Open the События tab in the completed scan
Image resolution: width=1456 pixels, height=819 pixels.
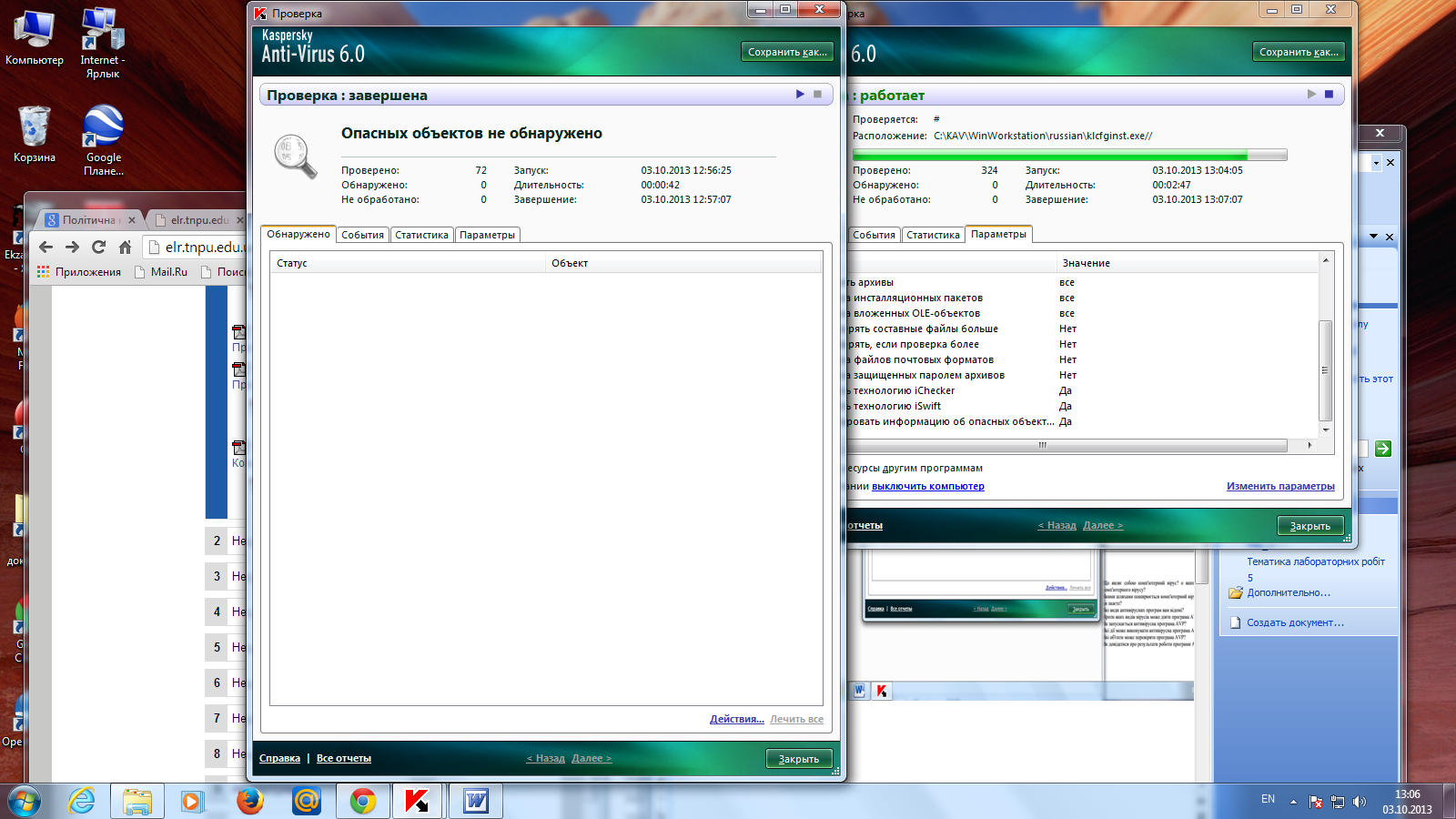pos(362,235)
